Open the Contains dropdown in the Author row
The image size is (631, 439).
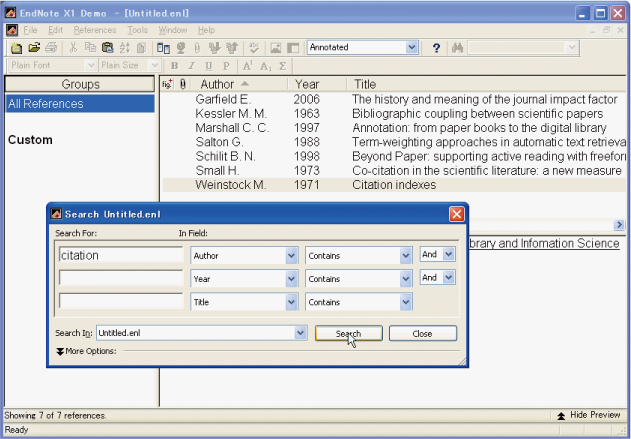click(x=406, y=256)
